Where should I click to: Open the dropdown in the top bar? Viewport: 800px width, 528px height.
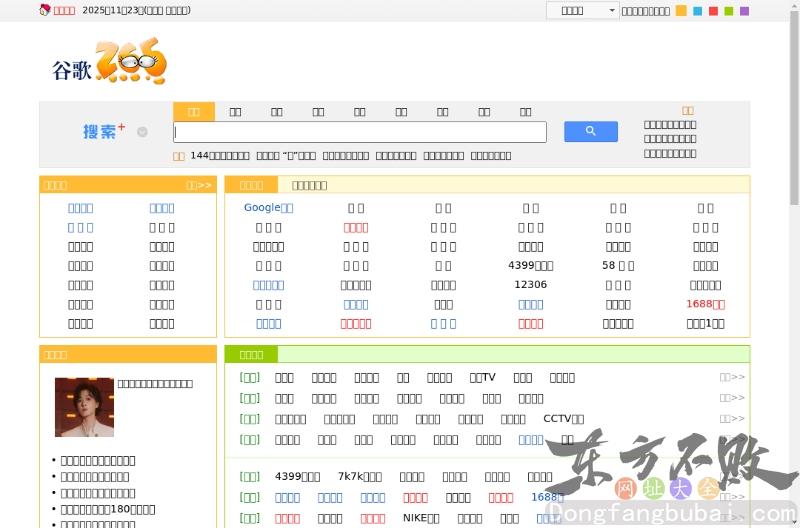click(x=583, y=10)
